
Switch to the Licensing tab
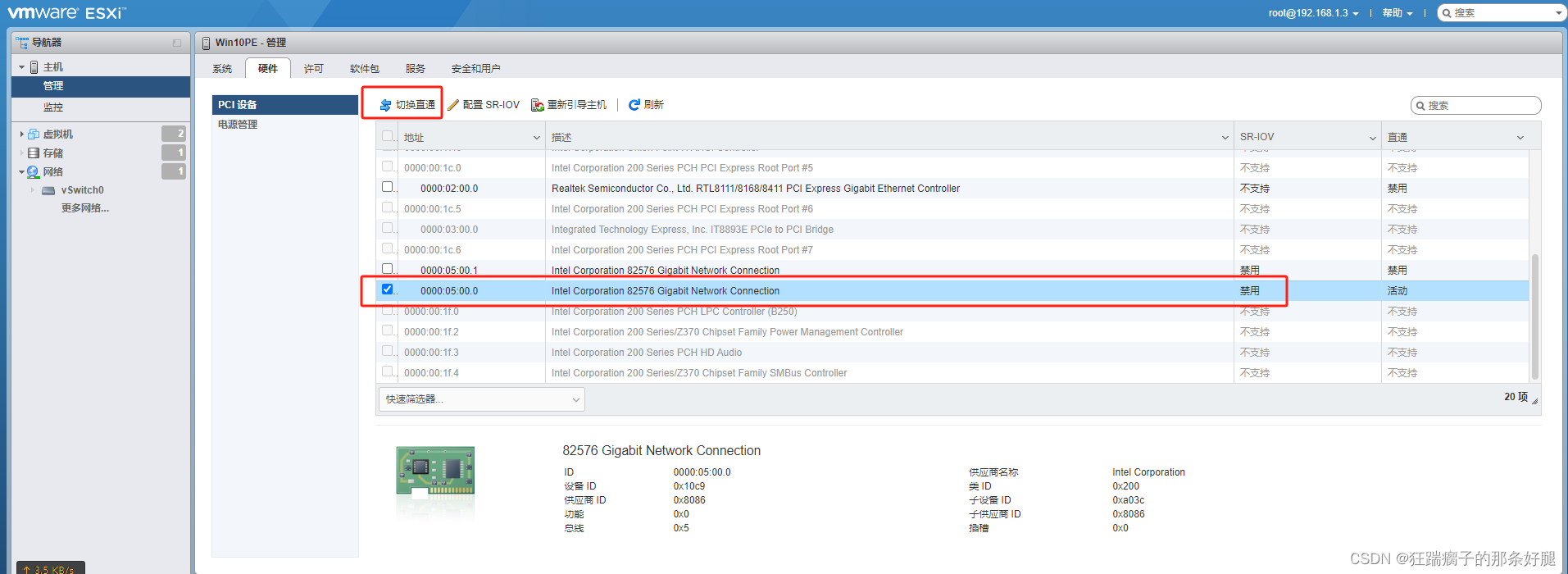click(x=314, y=69)
